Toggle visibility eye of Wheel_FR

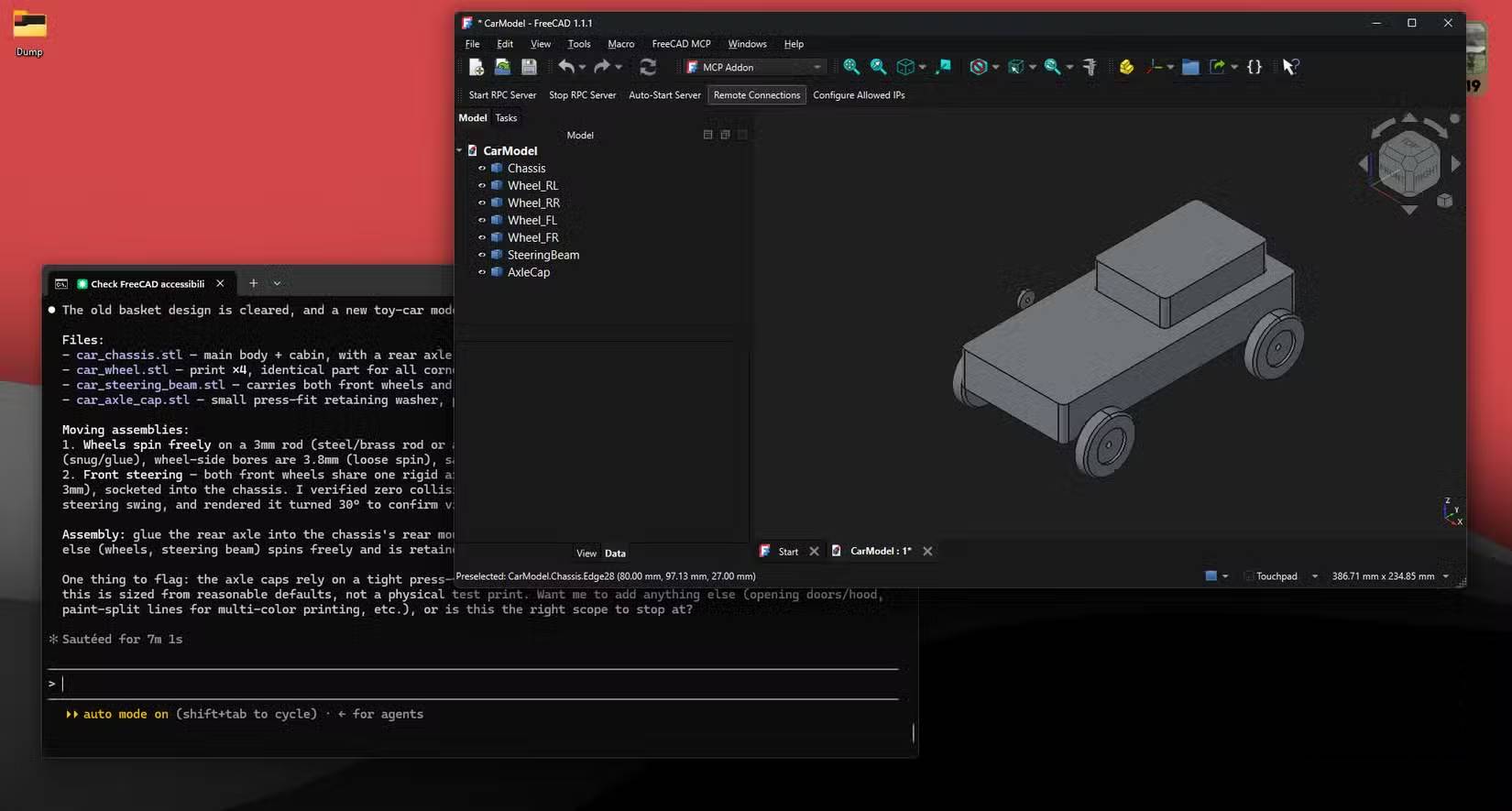(x=482, y=238)
